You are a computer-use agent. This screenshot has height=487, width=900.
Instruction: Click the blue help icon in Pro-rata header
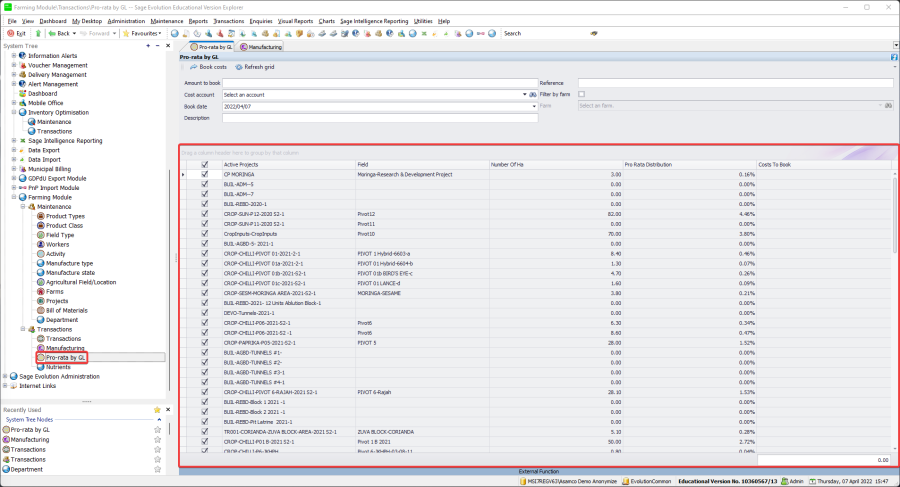893,58
